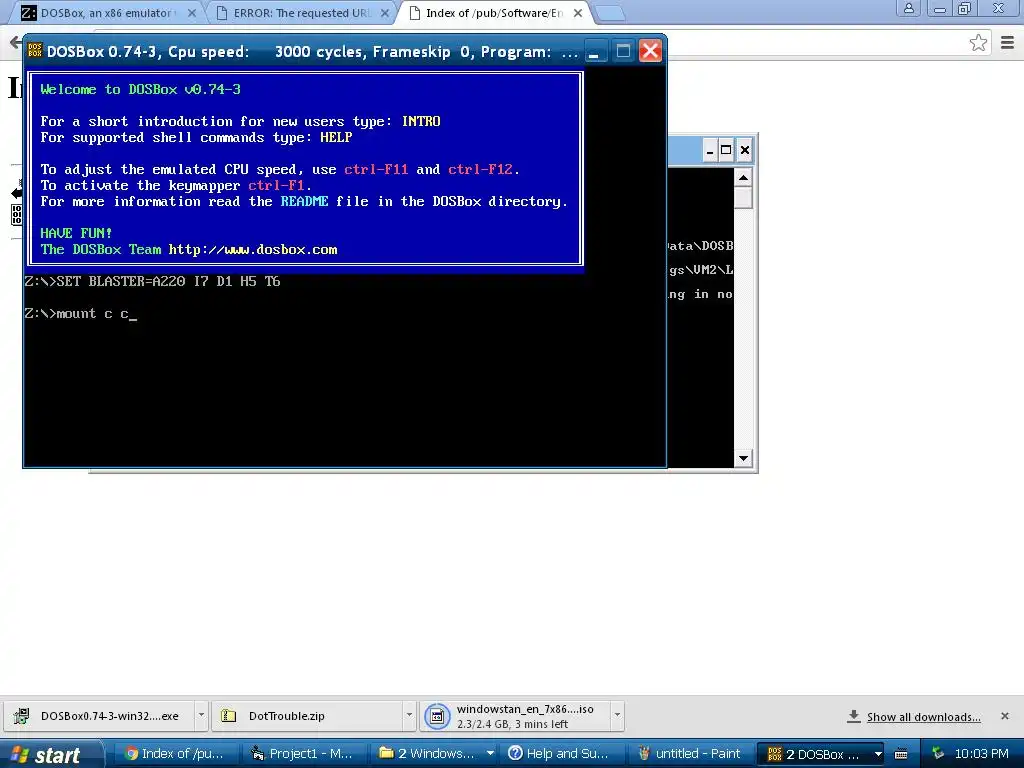
Task: Open the Windows Start menu
Action: click(52, 754)
